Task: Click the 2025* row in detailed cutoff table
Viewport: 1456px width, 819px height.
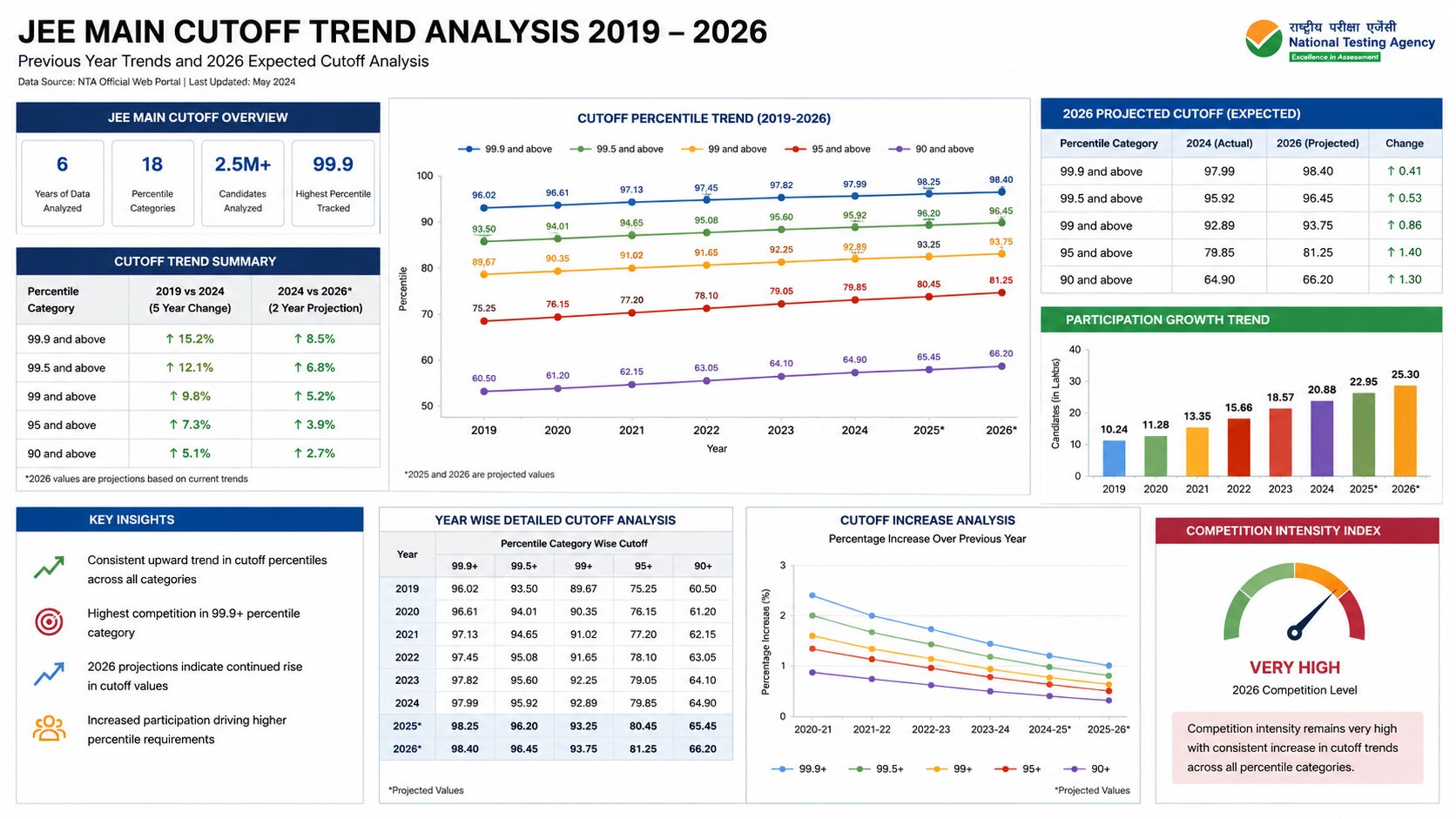Action: point(556,726)
